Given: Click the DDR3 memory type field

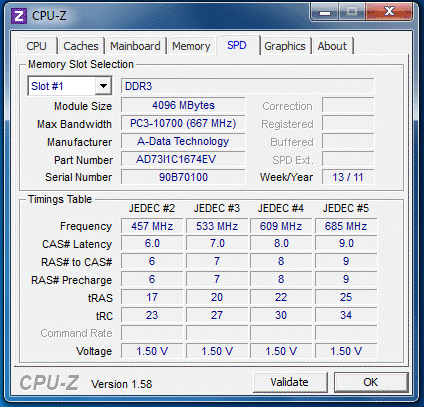Looking at the screenshot, I should pos(247,86).
